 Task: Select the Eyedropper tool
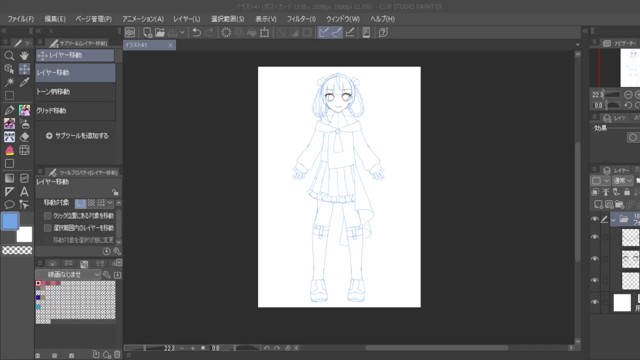pos(24,82)
